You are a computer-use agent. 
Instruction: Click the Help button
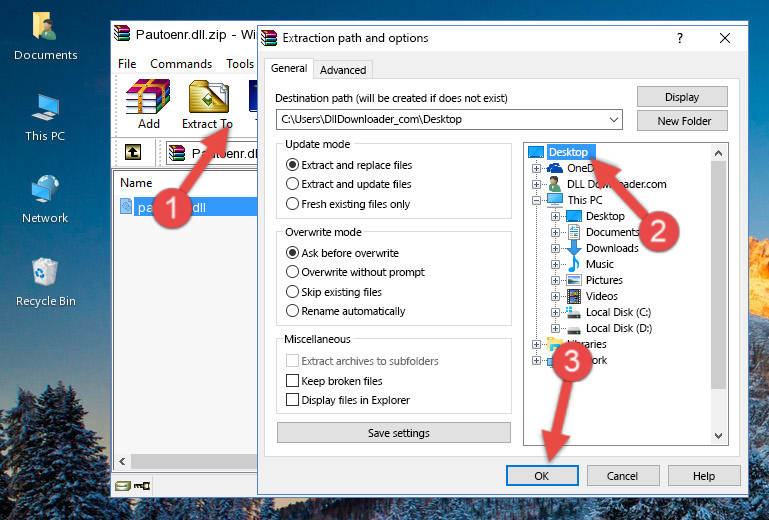[704, 476]
